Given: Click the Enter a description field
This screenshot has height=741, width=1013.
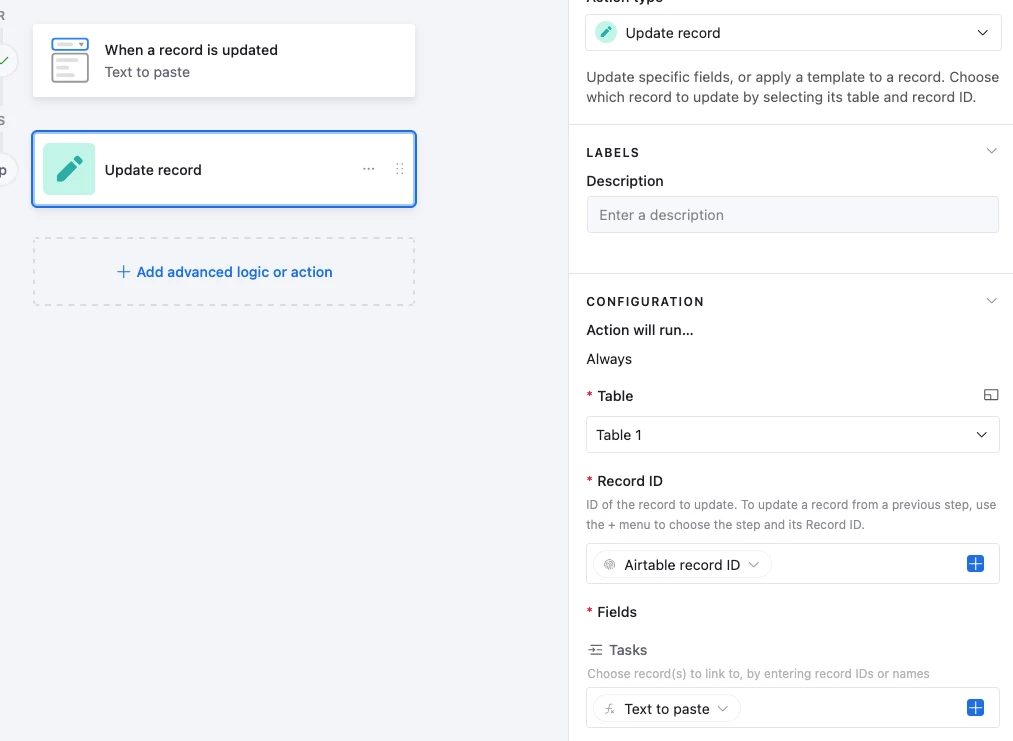Looking at the screenshot, I should click(792, 214).
